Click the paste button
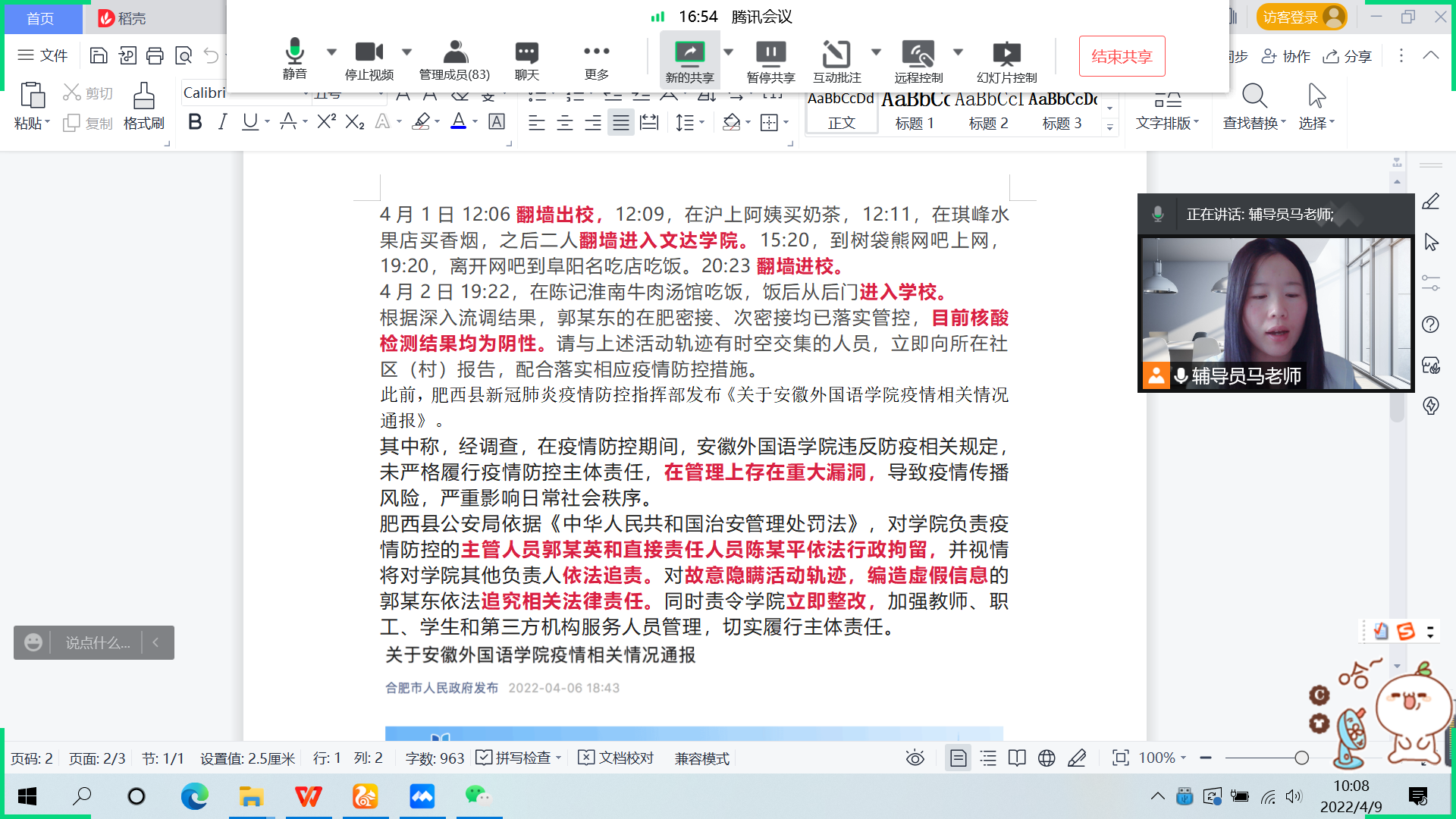 [x=32, y=106]
